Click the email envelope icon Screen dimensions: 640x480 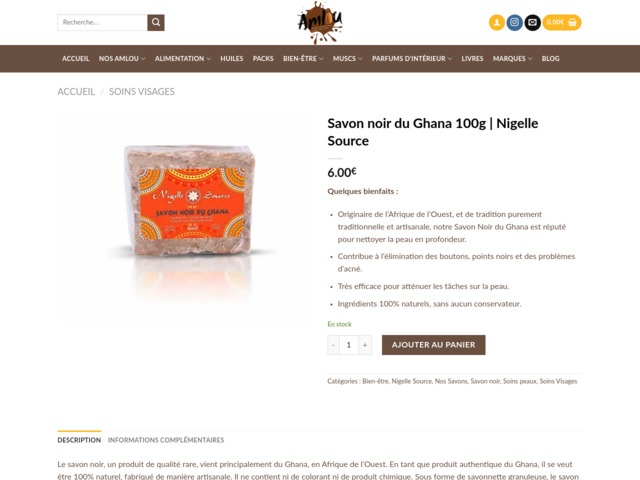tap(533, 22)
